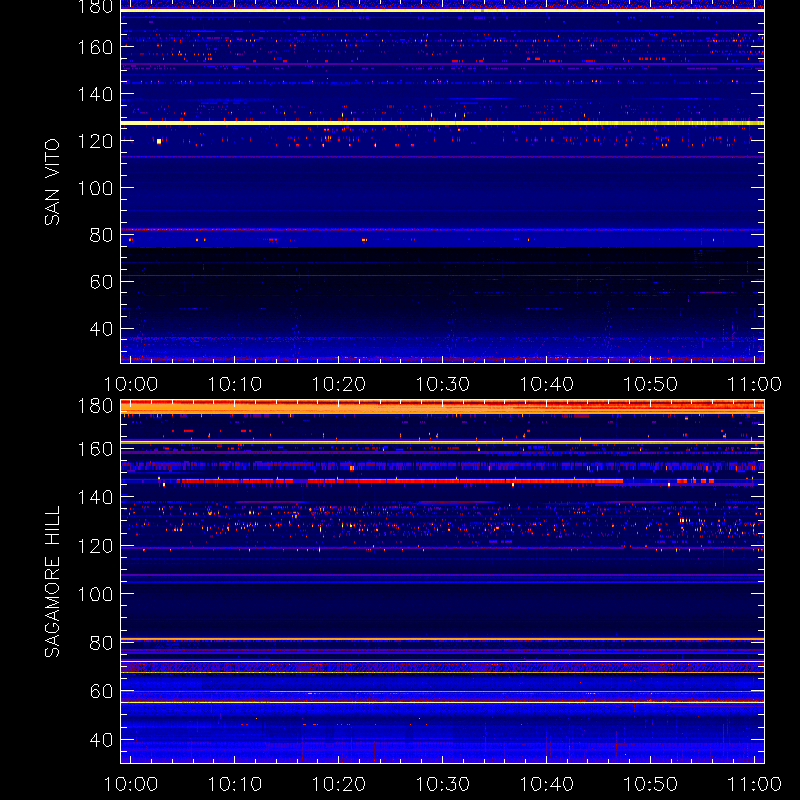
Task: Choose 10:20 under the Sagamore Hill plot
Action: (338, 784)
